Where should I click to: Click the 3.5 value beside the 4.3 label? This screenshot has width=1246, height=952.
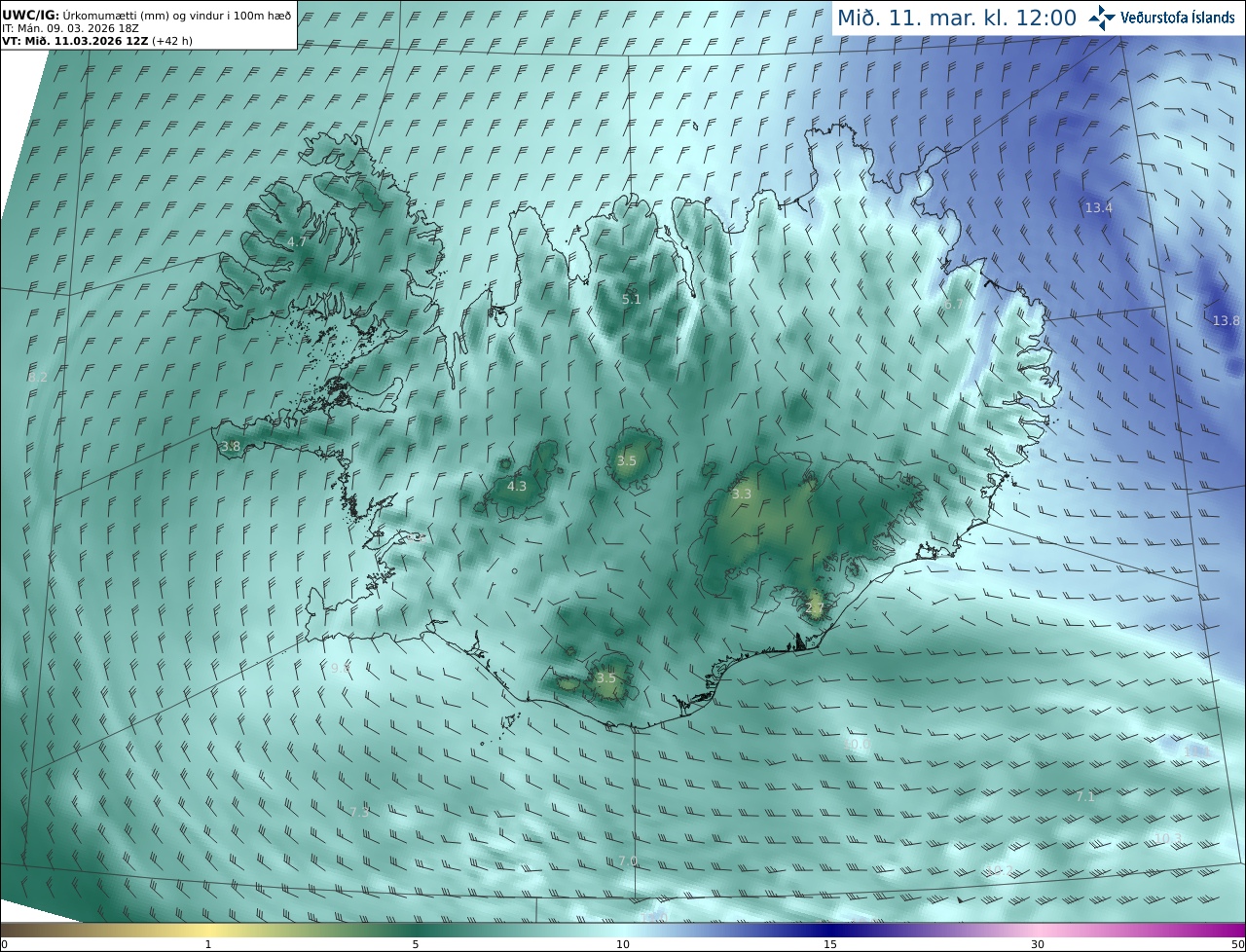tap(626, 460)
